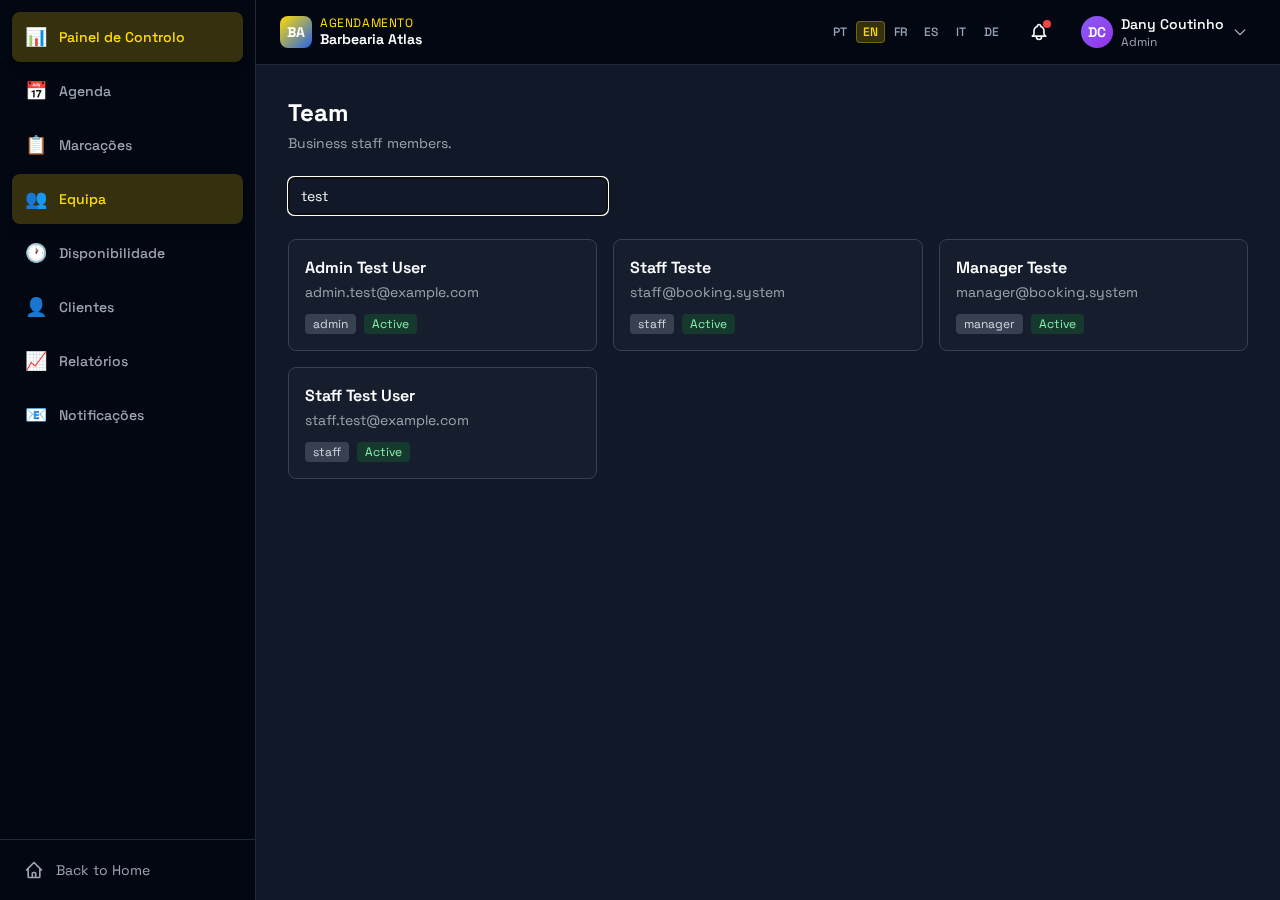Click the Barbearia Atlas business name
1280x900 pixels.
pos(371,40)
